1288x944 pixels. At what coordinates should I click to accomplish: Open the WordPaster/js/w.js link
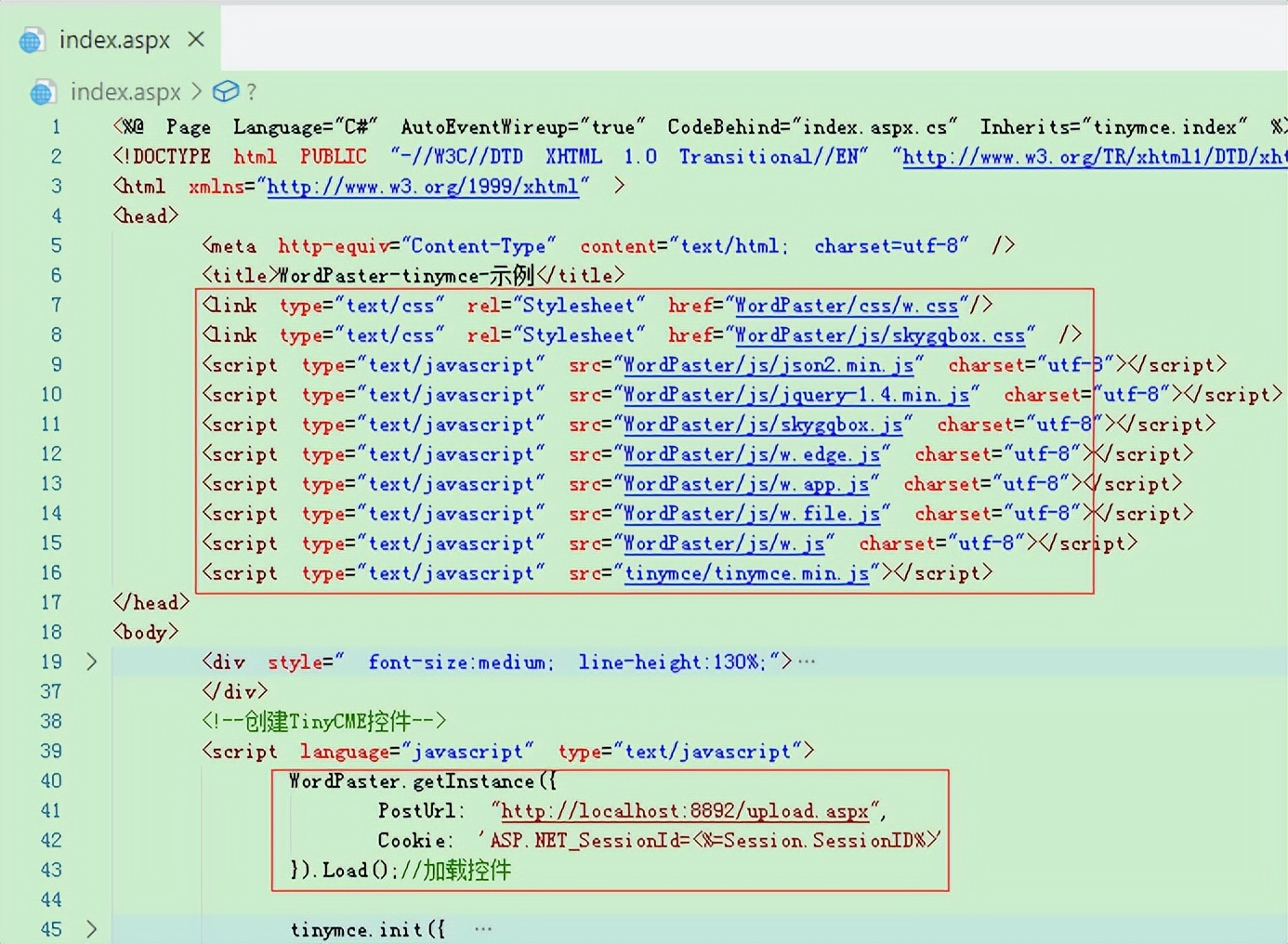(724, 544)
